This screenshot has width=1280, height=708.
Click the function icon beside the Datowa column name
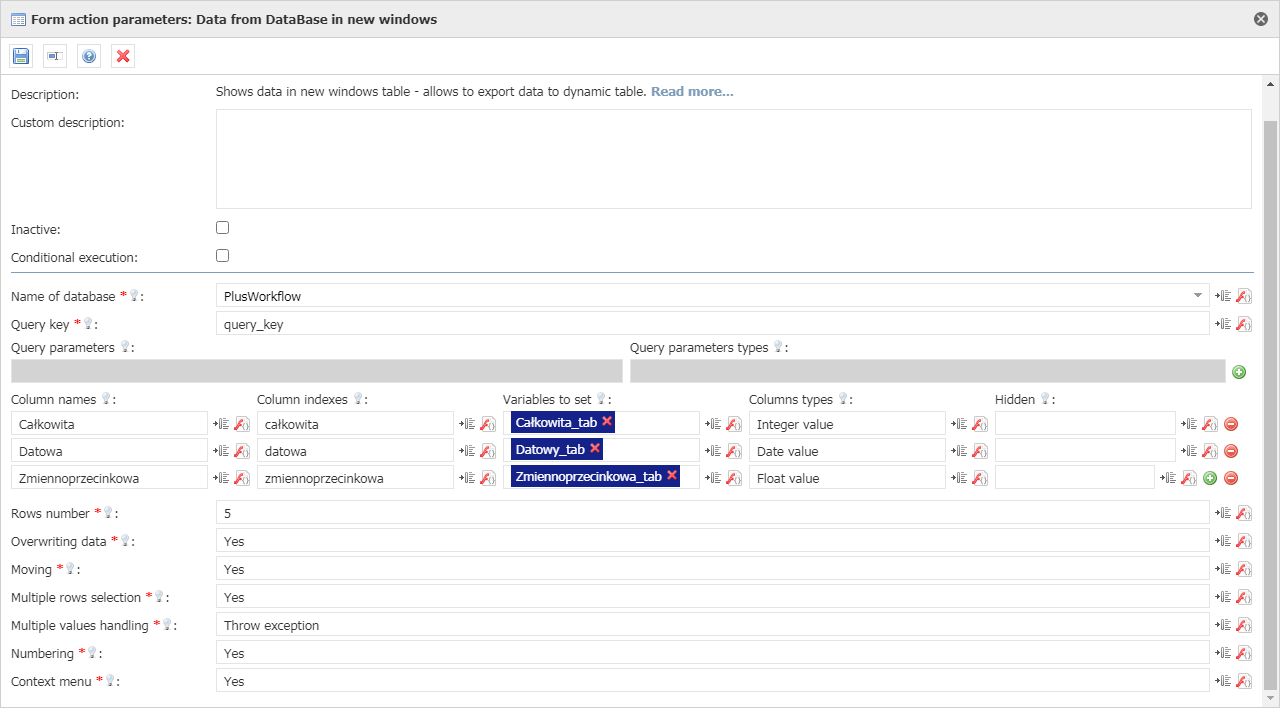[x=242, y=451]
